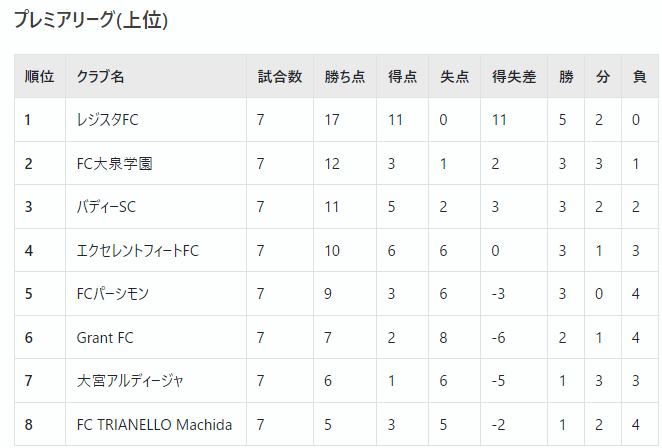This screenshot has height=448, width=662.
Task: Select the バディーSC club name
Action: pos(106,207)
